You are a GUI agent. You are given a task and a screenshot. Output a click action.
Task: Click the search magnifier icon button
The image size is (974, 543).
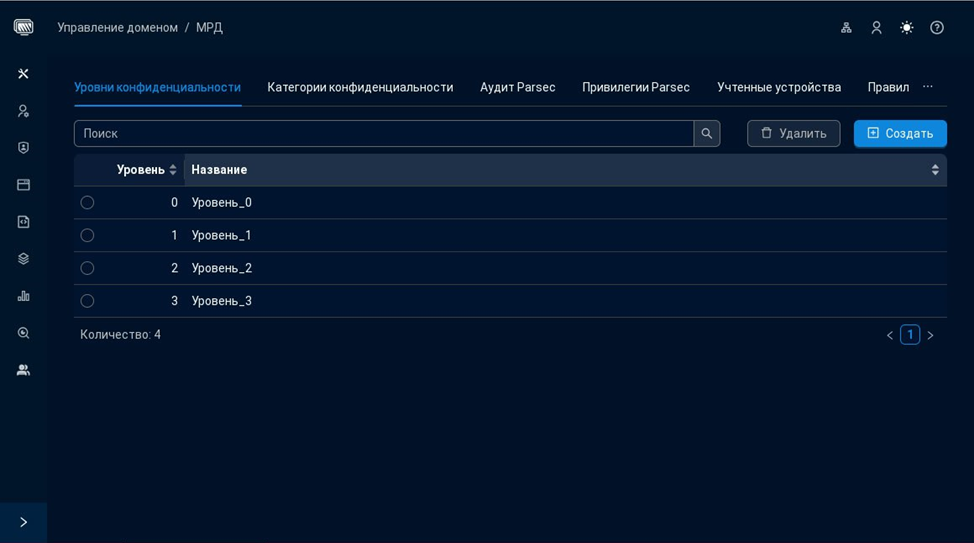[707, 133]
